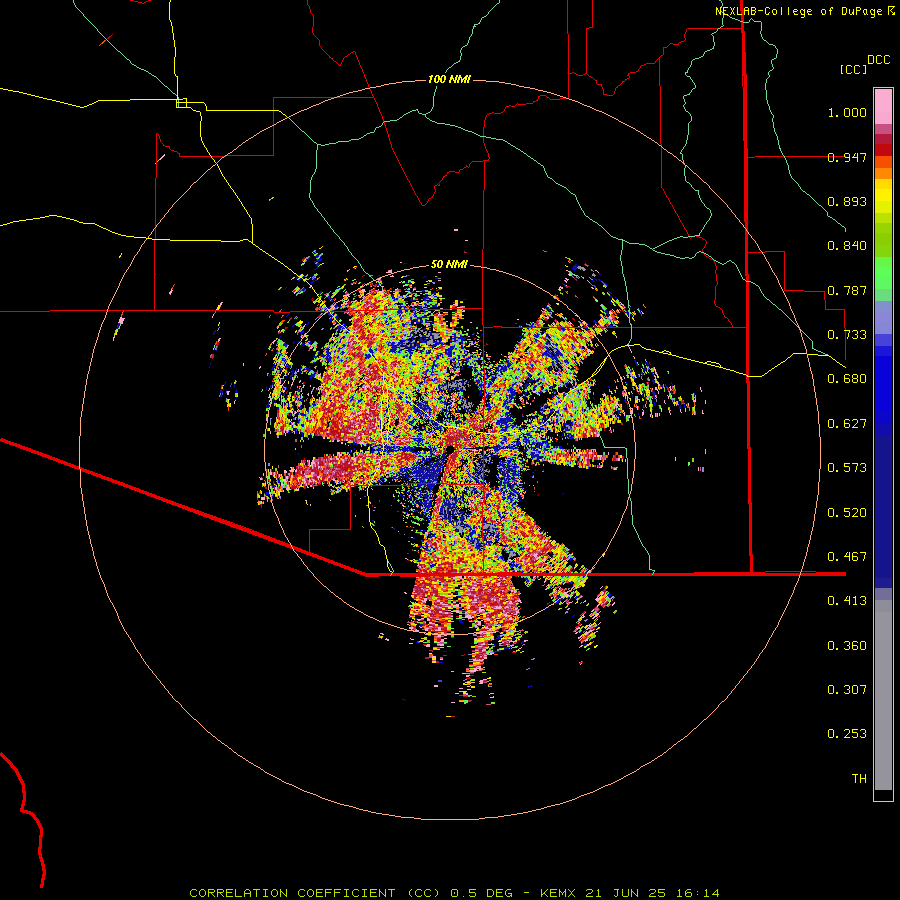Image resolution: width=900 pixels, height=900 pixels.
Task: Pick the lavender swatch on the colorbar
Action: tap(883, 317)
